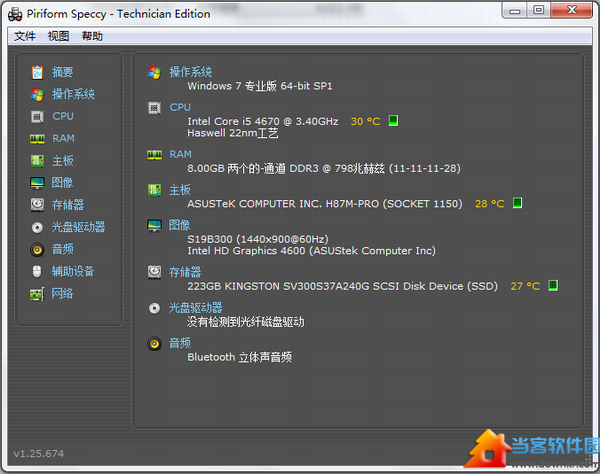Go to 操作系统 section in sidebar
The image size is (600, 474).
73,94
